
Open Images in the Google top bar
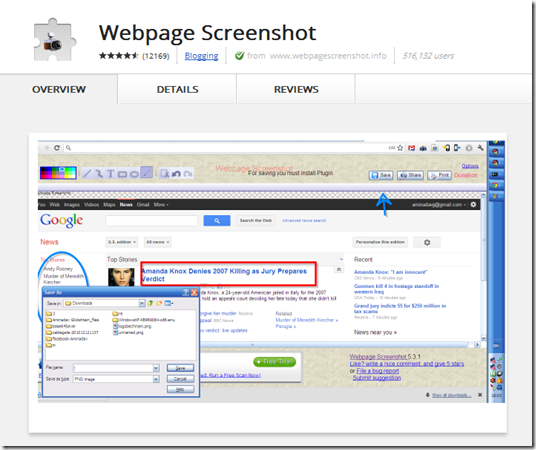tap(72, 204)
